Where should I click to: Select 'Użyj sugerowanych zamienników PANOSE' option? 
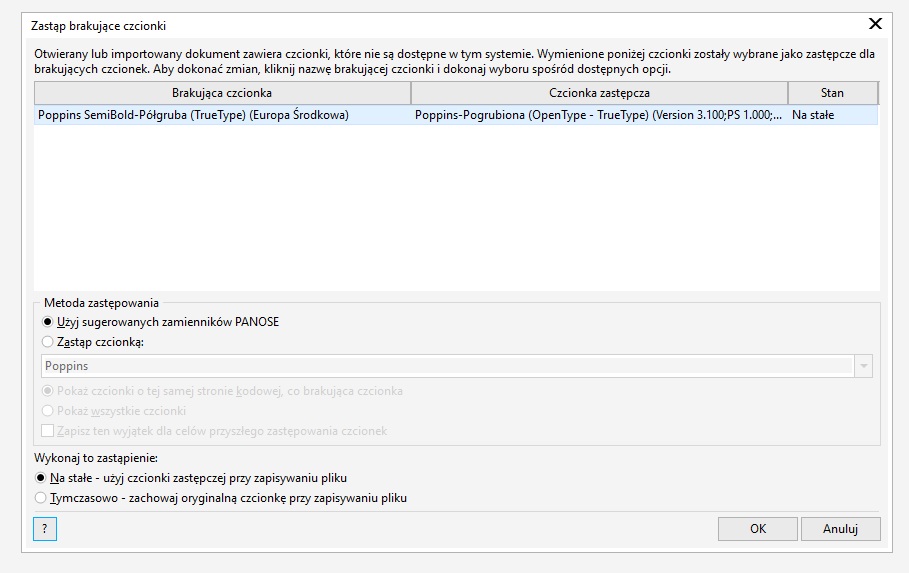[x=48, y=322]
